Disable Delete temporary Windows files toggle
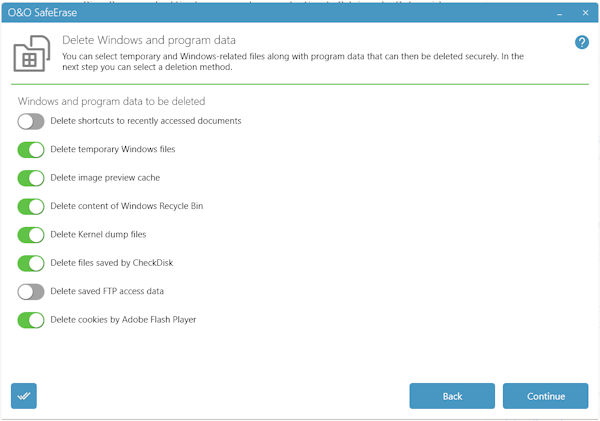This screenshot has height=421, width=600. [31, 150]
